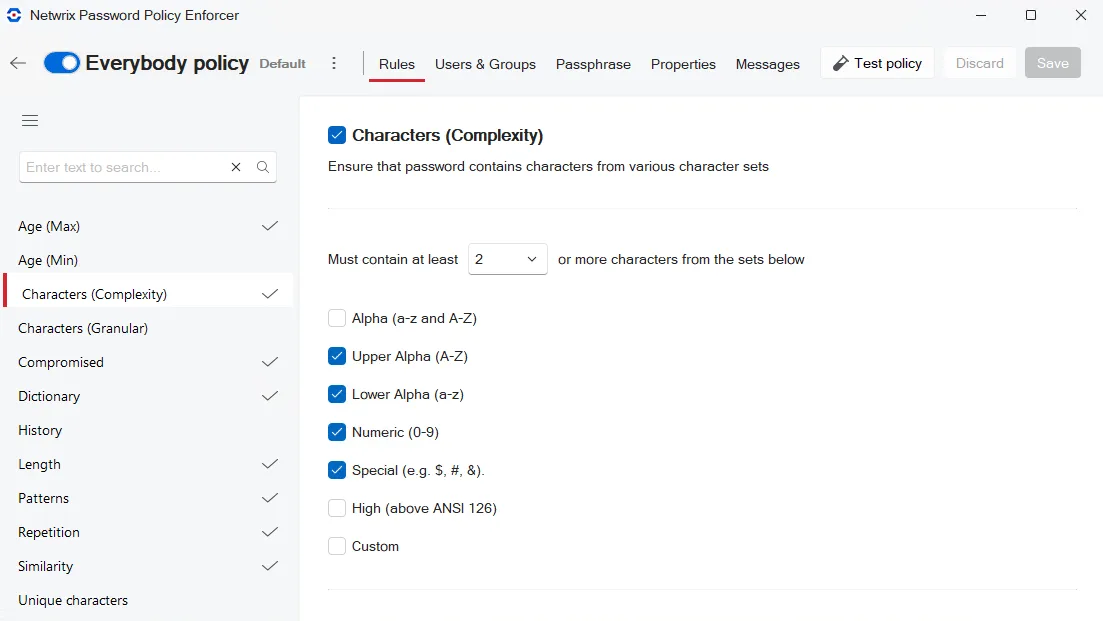
Task: Open the History rule
Action: (148, 430)
